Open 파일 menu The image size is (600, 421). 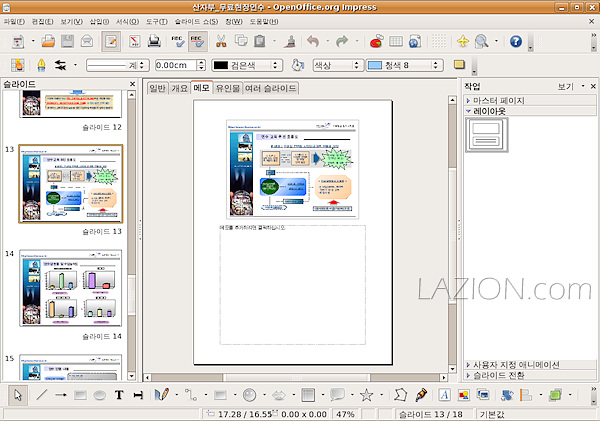tap(14, 22)
